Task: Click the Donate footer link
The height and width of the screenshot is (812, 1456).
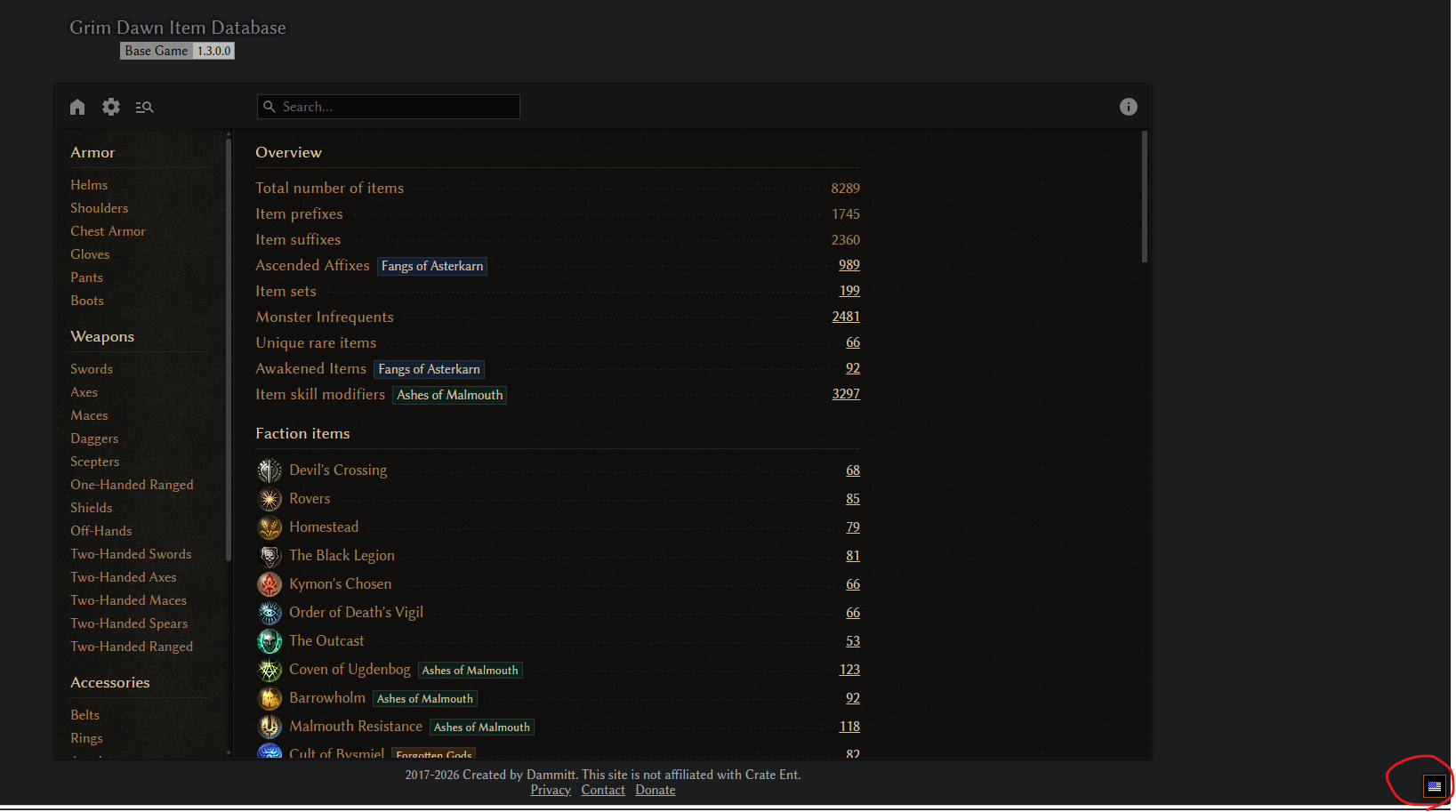Action: pos(656,790)
